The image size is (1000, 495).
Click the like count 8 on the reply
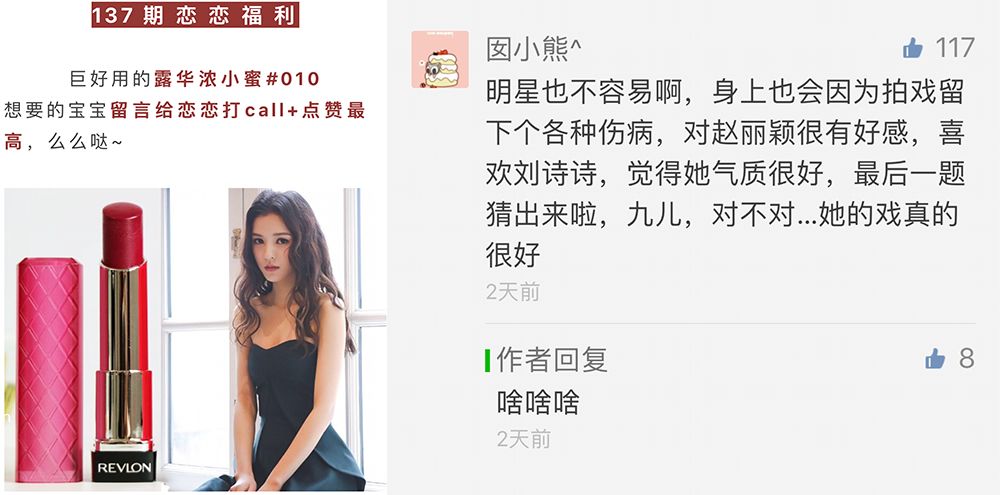point(967,358)
